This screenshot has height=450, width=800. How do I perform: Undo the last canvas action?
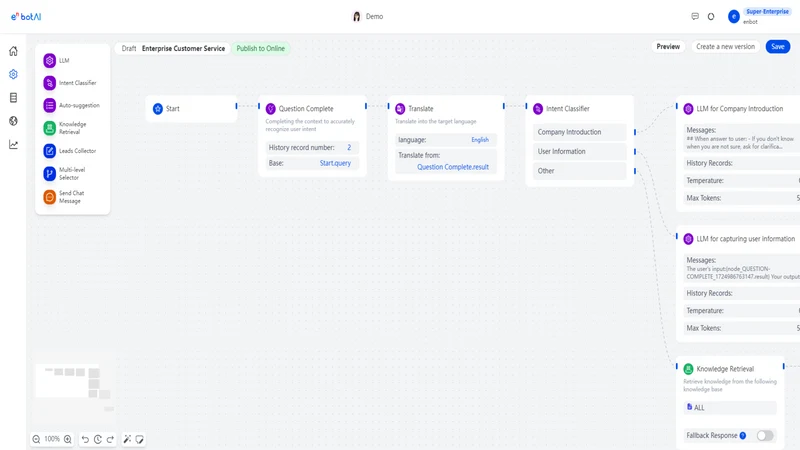[85, 439]
